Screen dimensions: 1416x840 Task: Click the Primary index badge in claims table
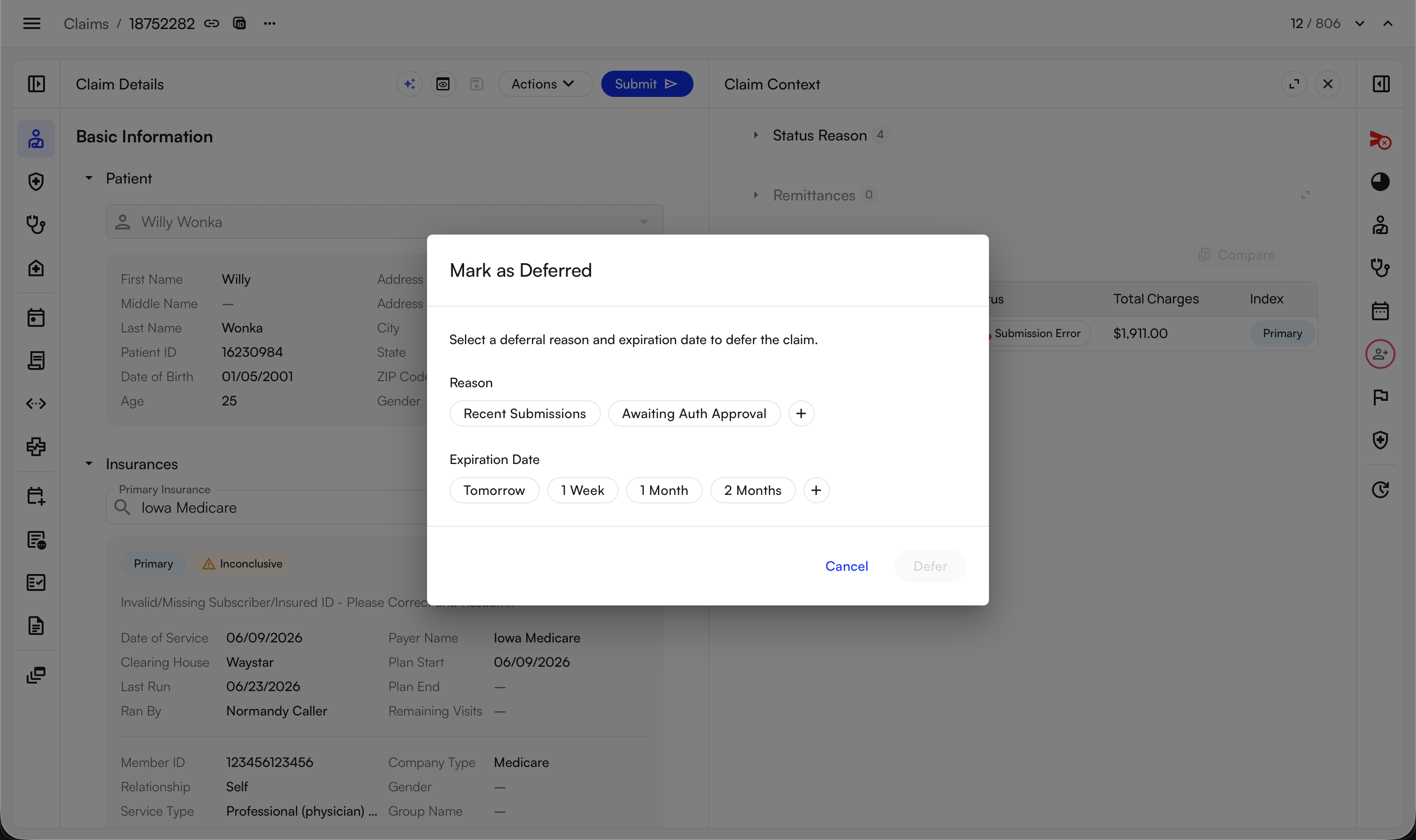tap(1282, 333)
